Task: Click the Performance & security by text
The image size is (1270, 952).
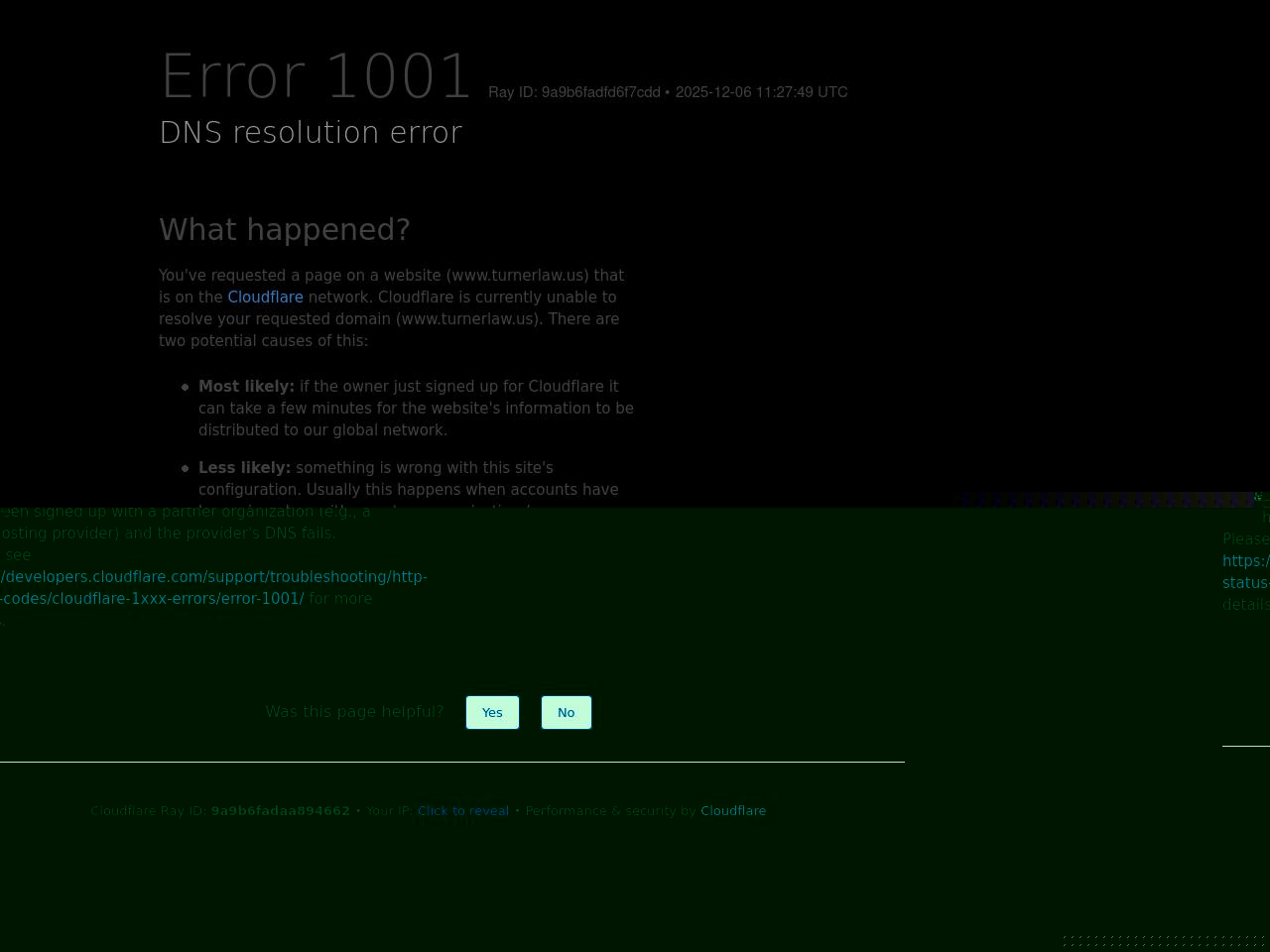Action: (x=610, y=811)
